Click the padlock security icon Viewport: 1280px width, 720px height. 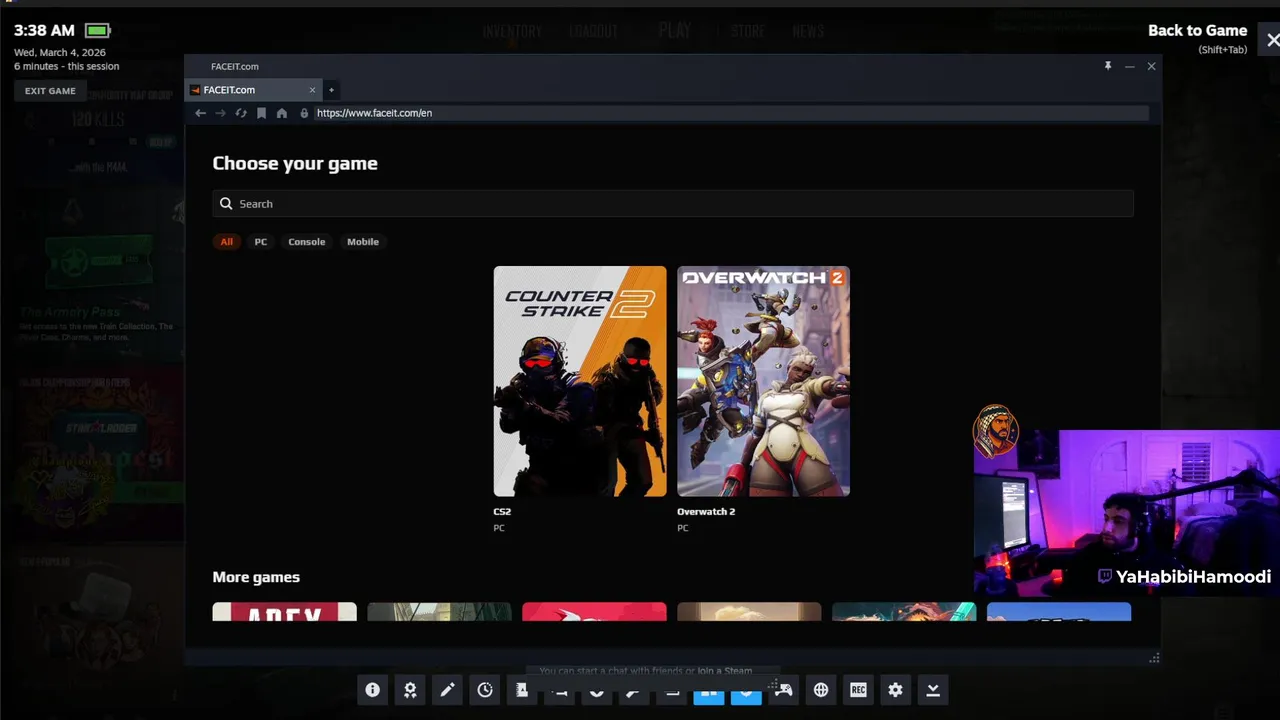(x=304, y=113)
